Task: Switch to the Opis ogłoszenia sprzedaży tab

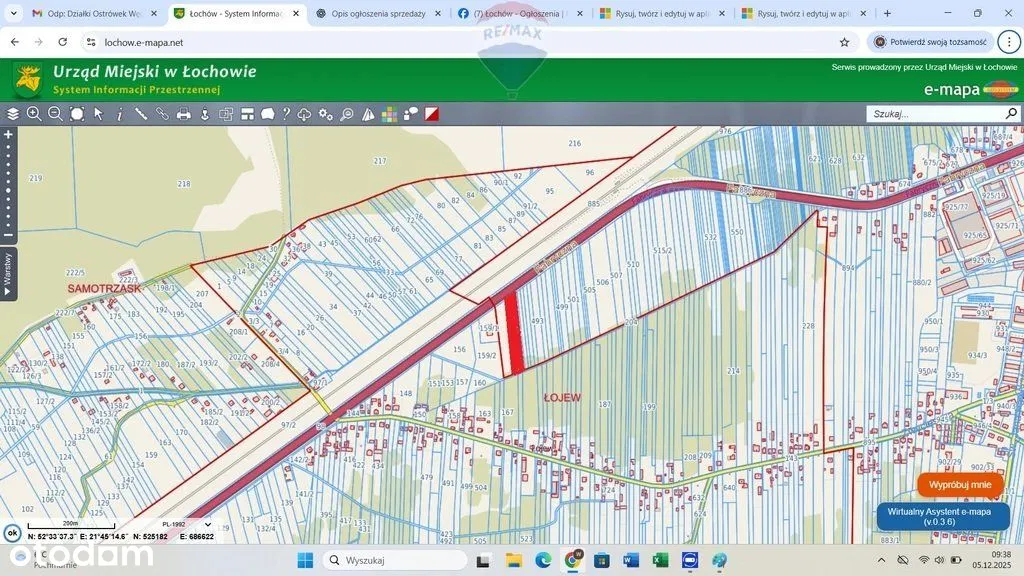Action: 378,14
